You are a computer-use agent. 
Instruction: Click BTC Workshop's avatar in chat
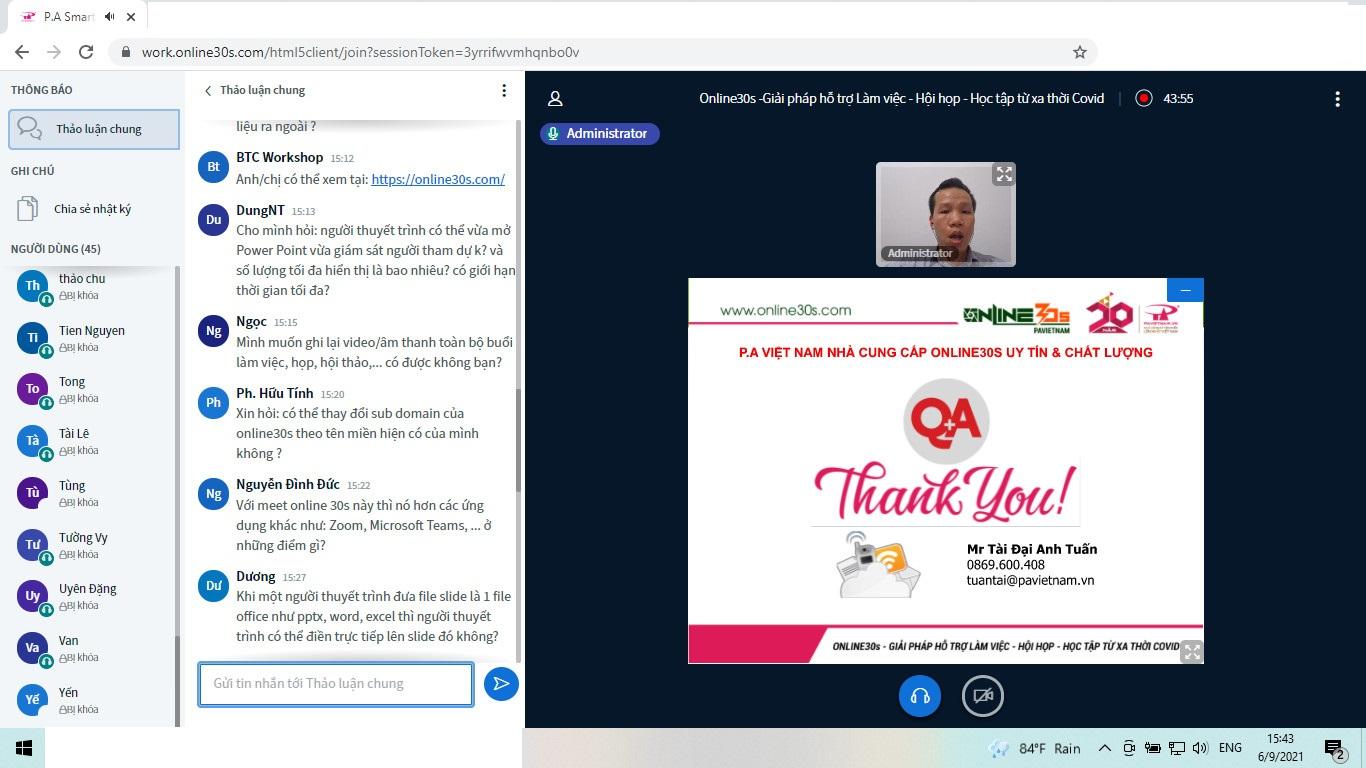[214, 167]
